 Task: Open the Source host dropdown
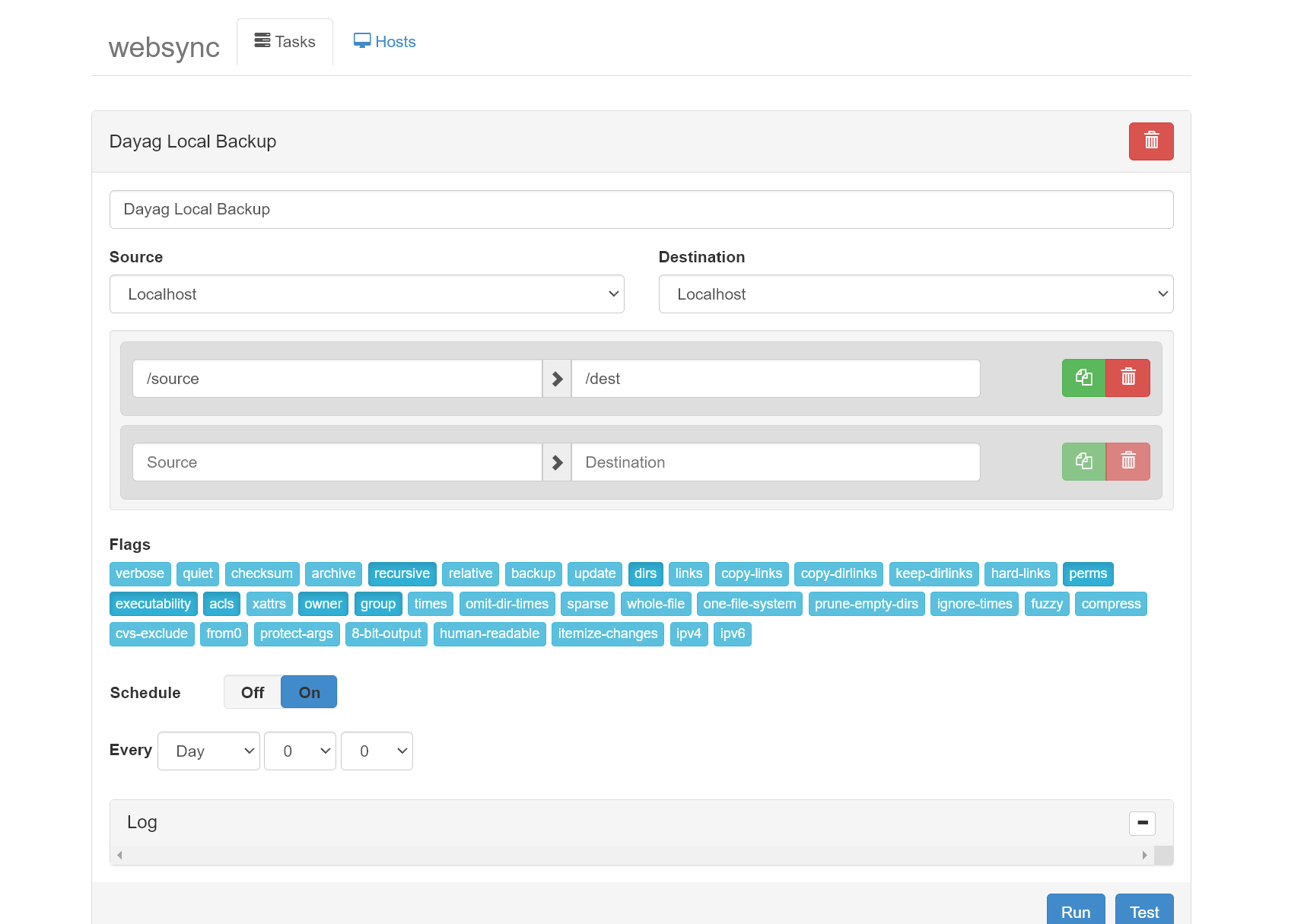pos(367,294)
